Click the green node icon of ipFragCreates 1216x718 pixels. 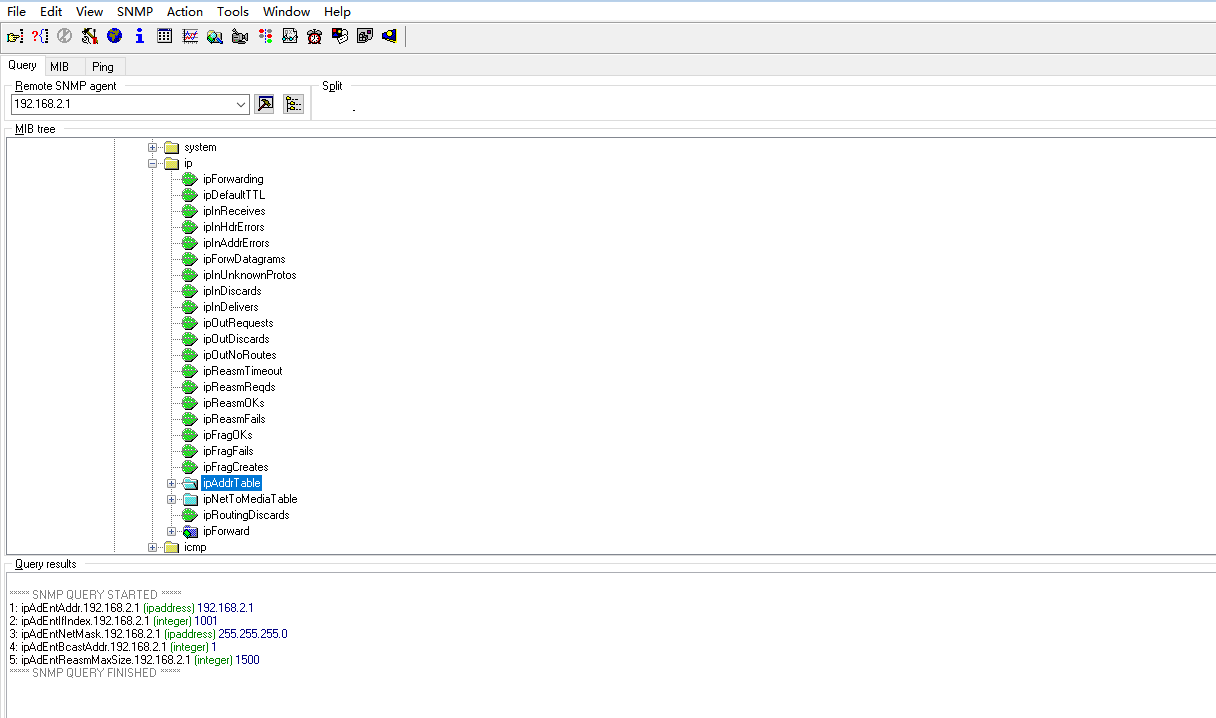[x=189, y=467]
